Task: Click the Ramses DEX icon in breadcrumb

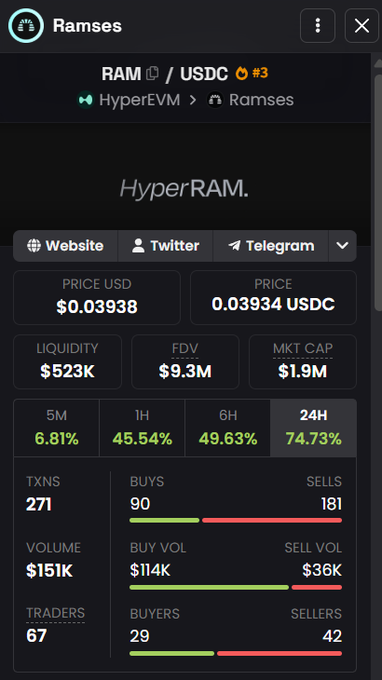Action: point(215,100)
